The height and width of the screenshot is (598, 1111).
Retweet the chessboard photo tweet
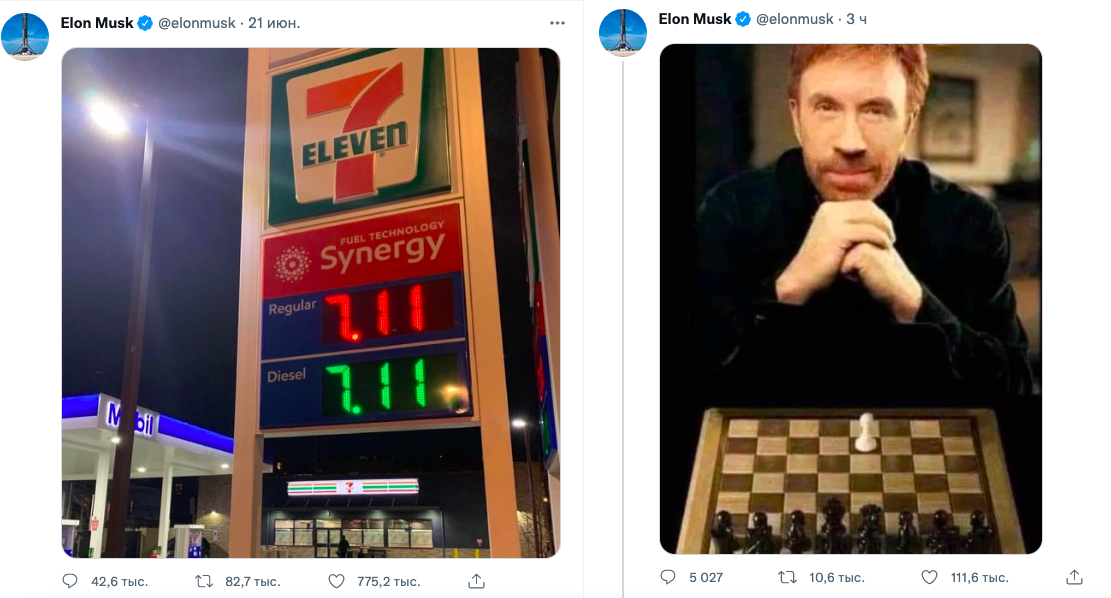(786, 577)
